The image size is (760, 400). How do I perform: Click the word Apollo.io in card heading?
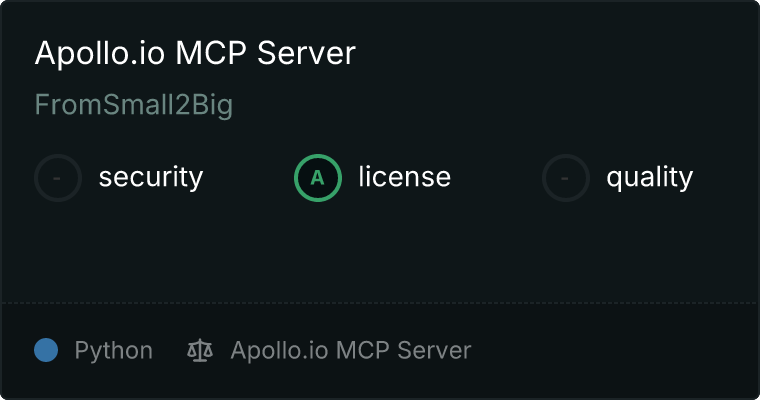[100, 53]
